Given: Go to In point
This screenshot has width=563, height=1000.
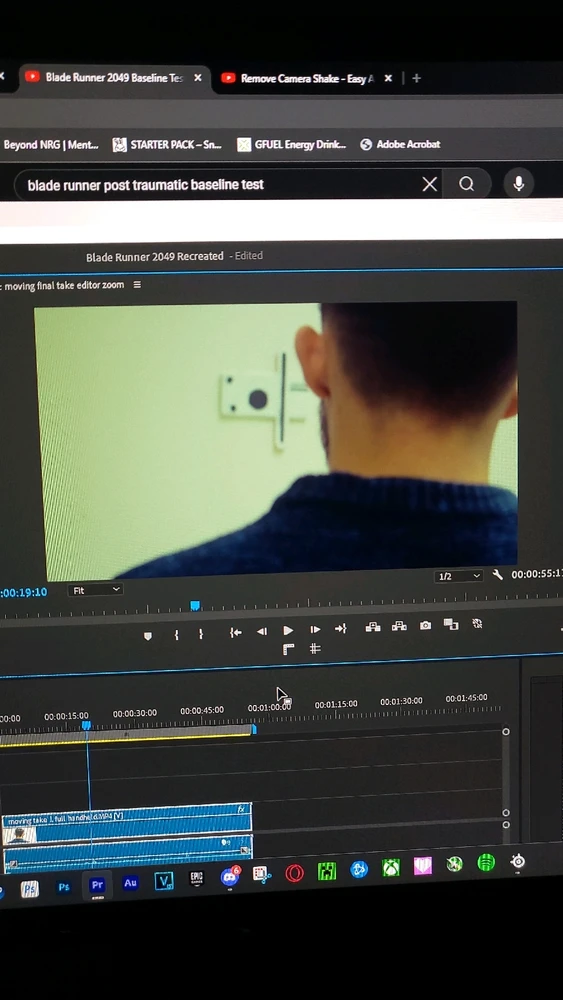Looking at the screenshot, I should click(x=235, y=632).
